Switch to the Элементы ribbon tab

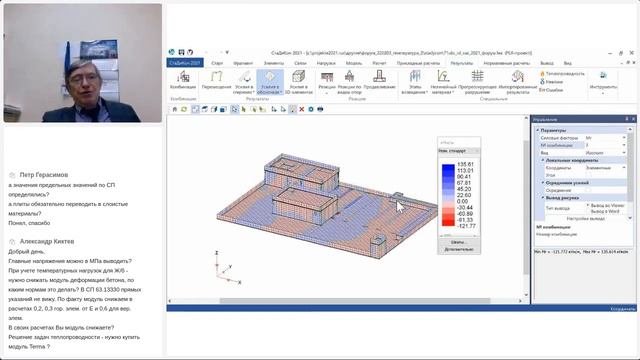273,63
